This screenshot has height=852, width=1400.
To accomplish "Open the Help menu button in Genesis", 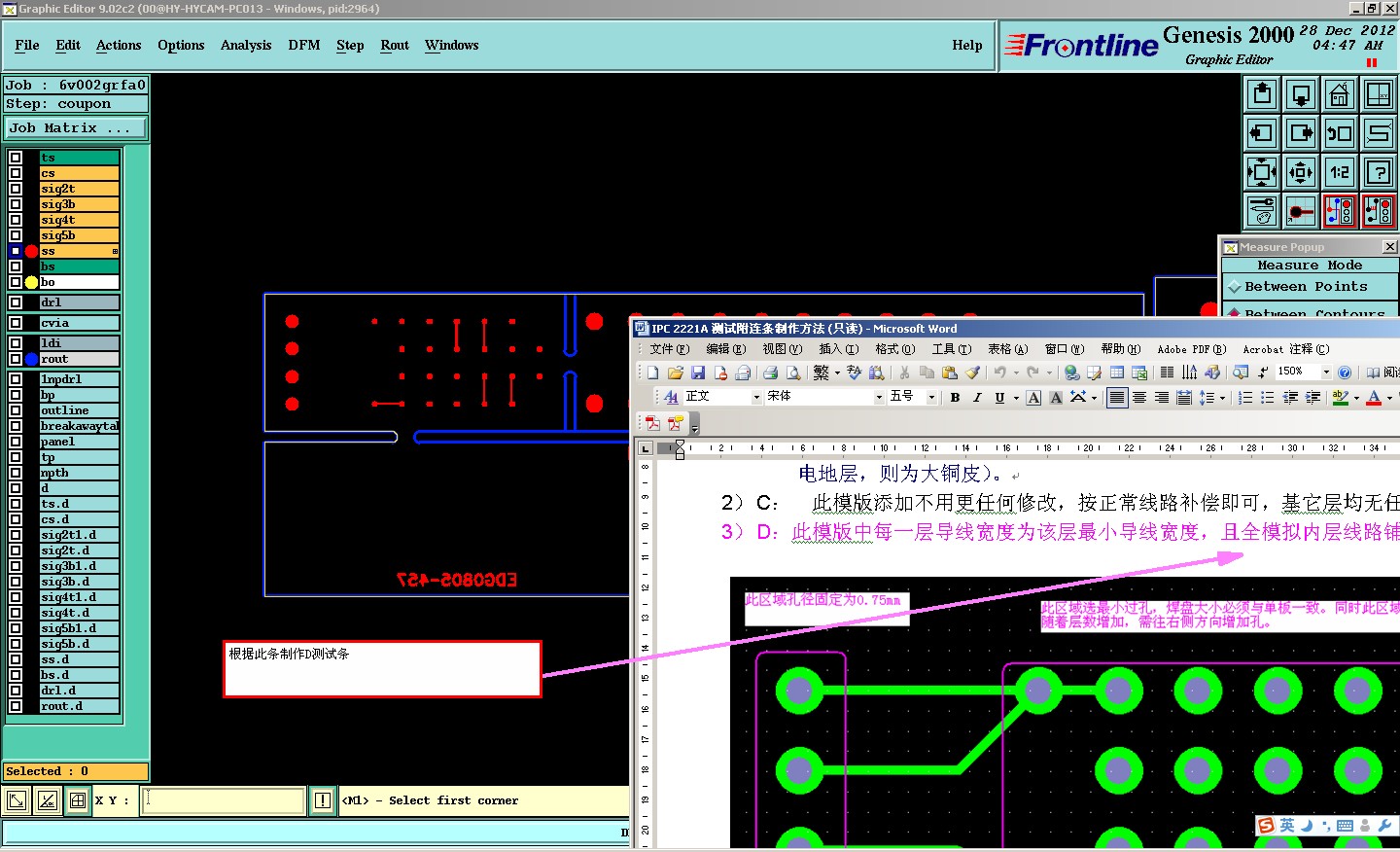I will (966, 45).
